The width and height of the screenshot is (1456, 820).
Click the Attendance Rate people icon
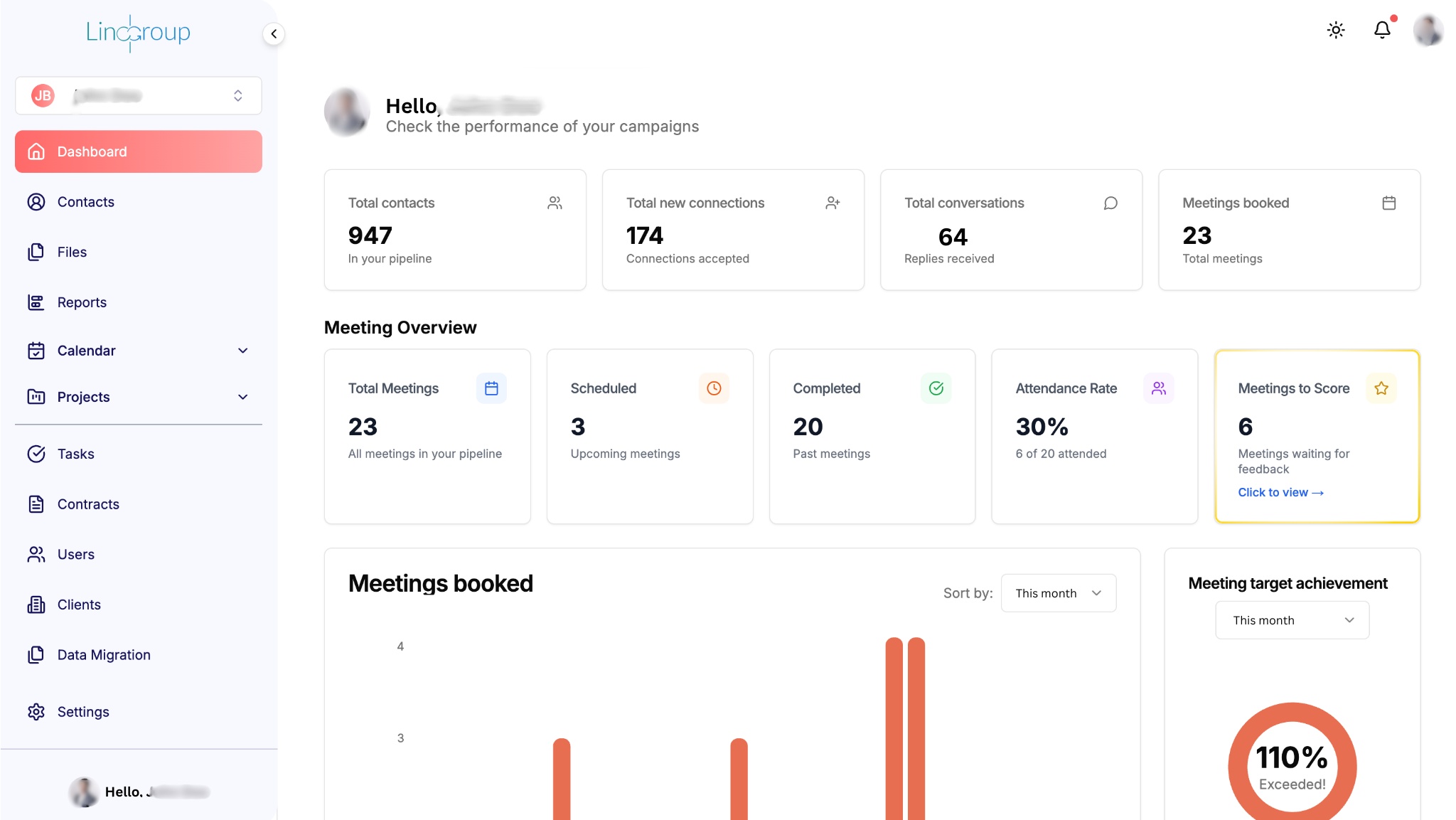[1158, 388]
